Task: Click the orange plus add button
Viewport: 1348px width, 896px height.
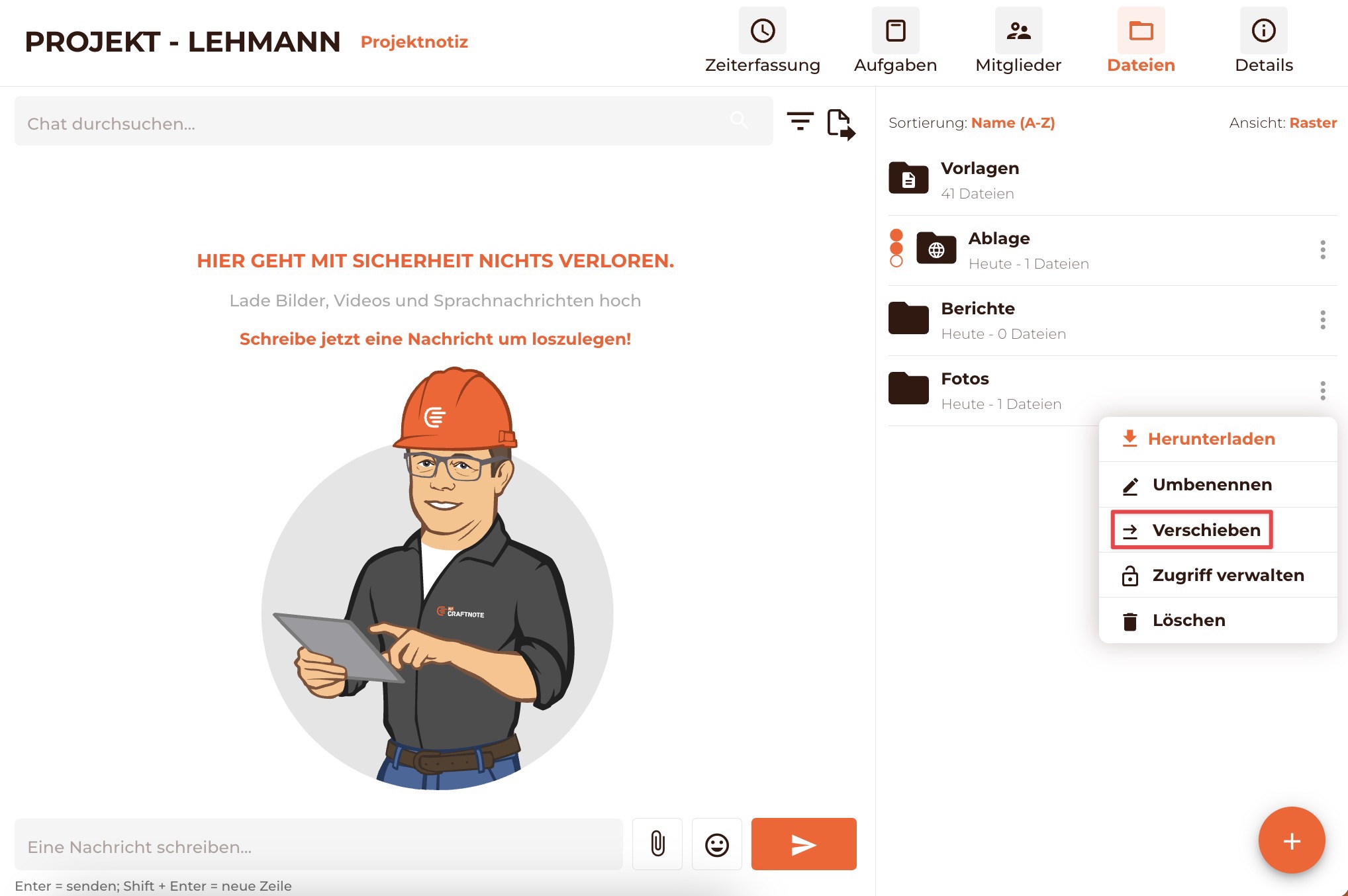Action: tap(1291, 840)
